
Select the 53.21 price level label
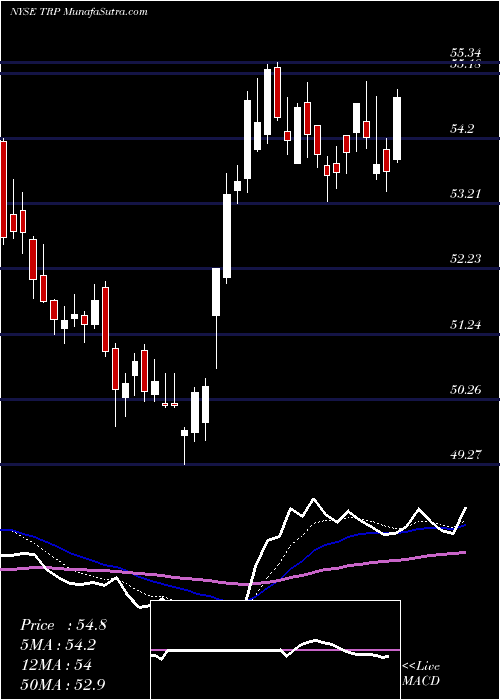pos(465,194)
